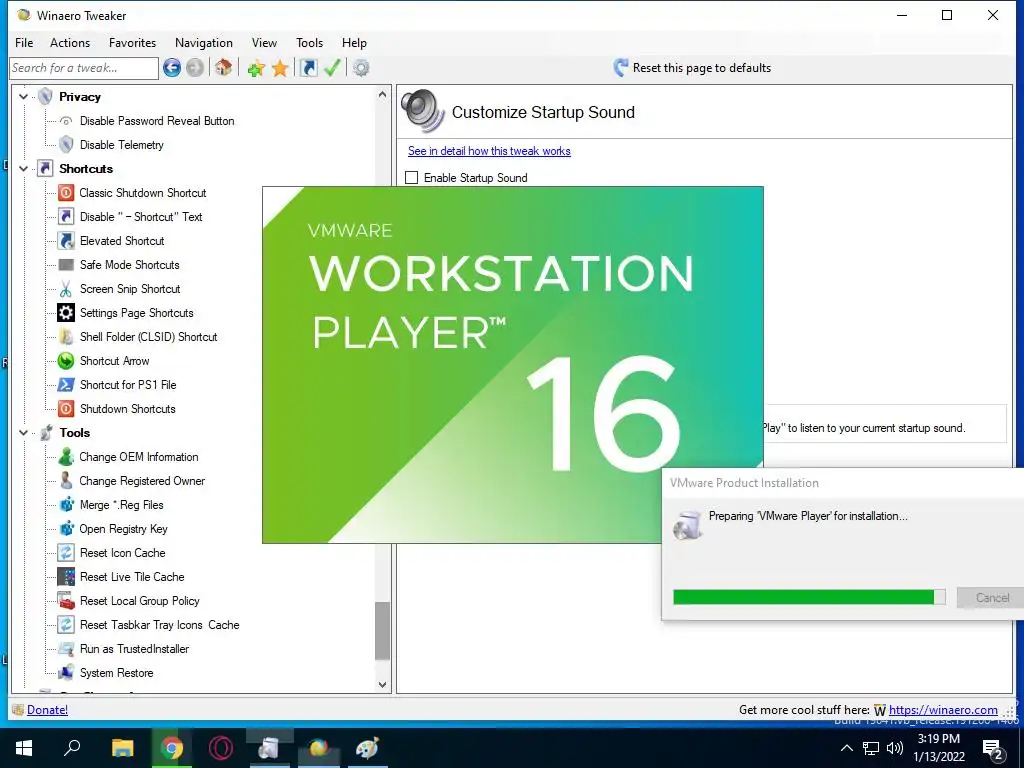Image resolution: width=1024 pixels, height=768 pixels.
Task: Click Settings Page Shortcuts gear icon
Action: coord(66,313)
